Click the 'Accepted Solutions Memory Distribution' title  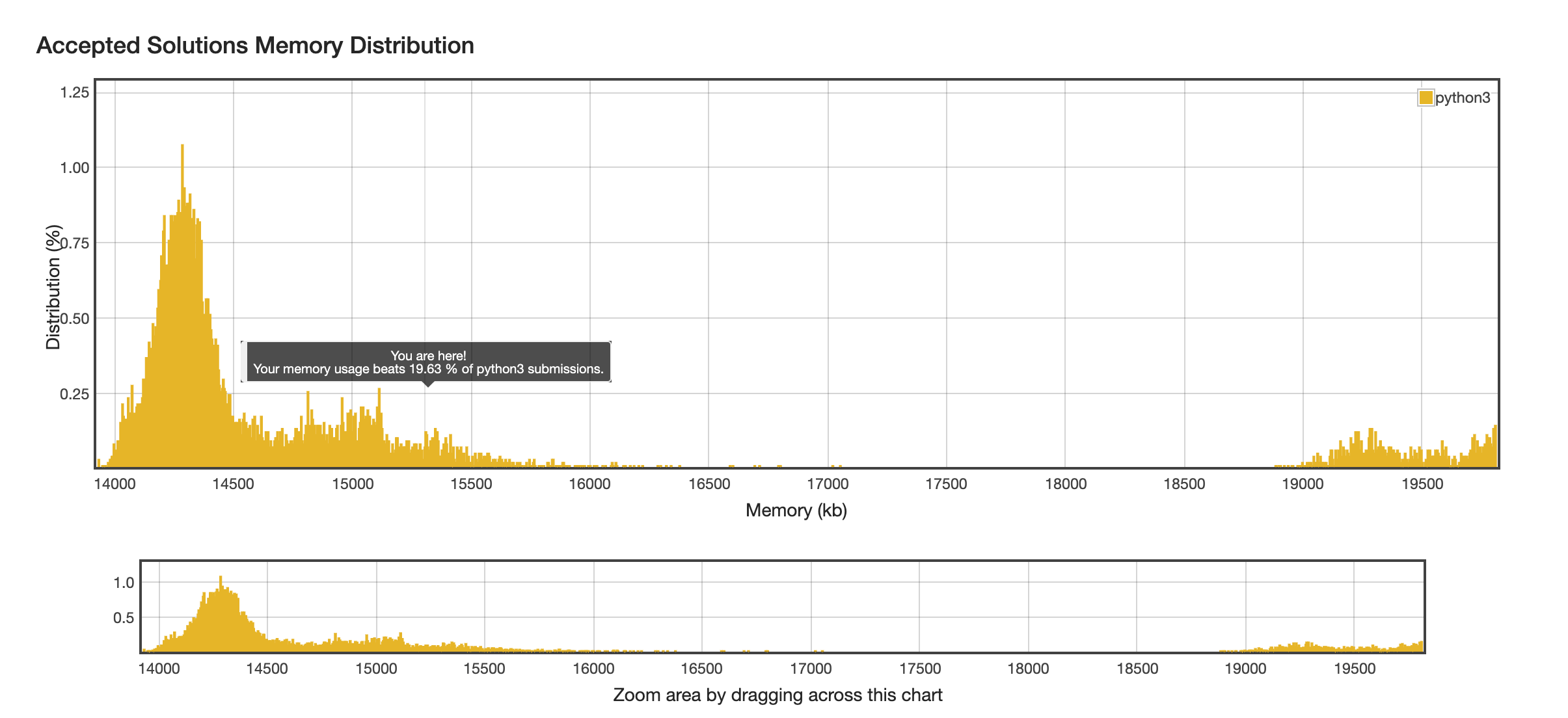255,46
